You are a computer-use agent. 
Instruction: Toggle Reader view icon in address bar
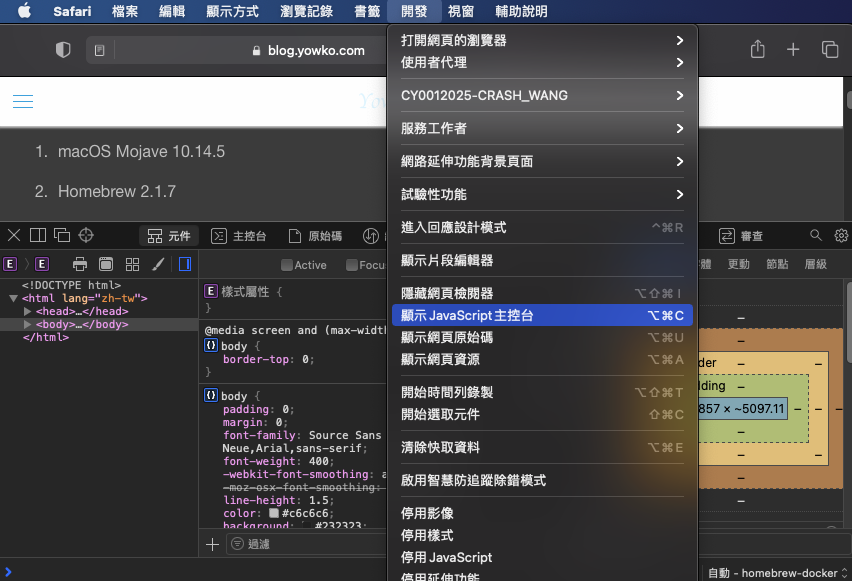click(x=99, y=51)
